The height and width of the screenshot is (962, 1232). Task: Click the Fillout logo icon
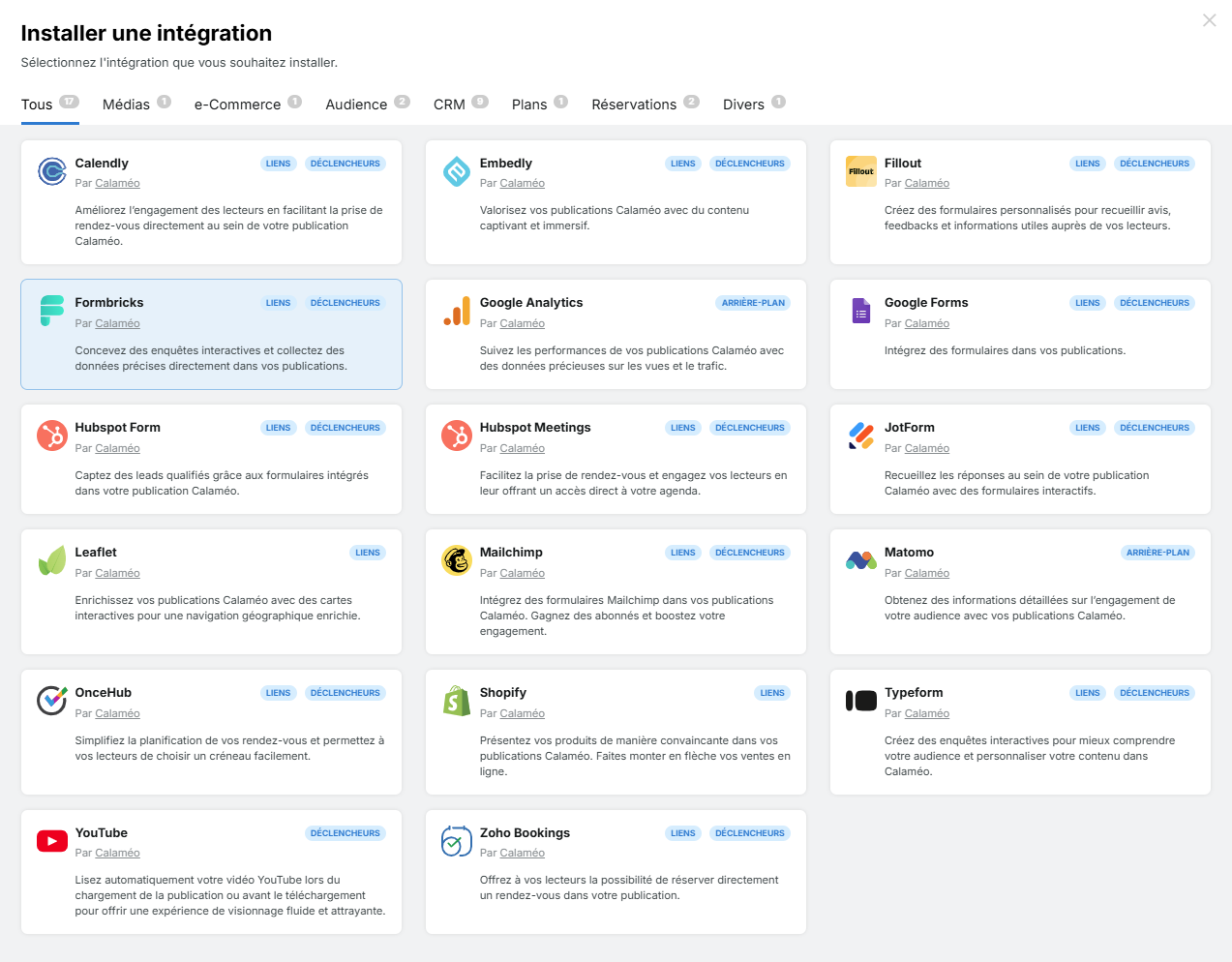(861, 171)
